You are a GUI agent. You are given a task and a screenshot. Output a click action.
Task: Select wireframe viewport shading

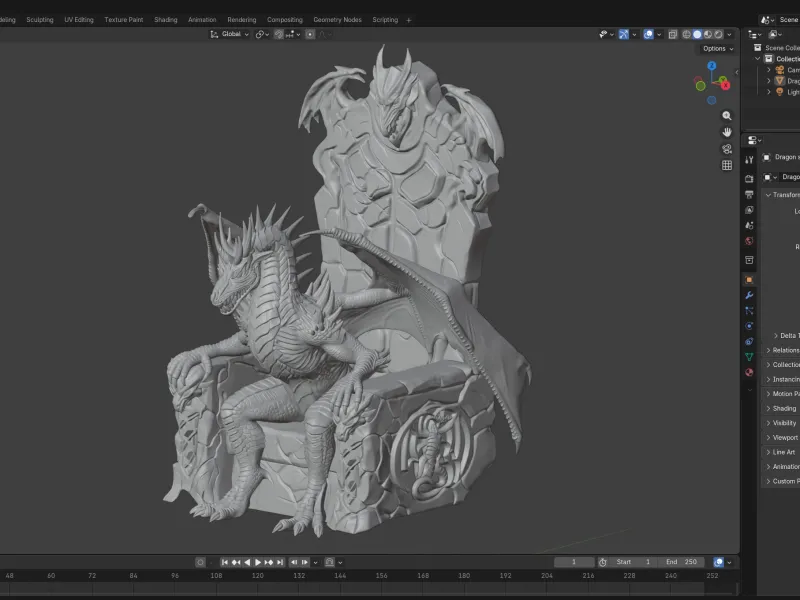[687, 34]
